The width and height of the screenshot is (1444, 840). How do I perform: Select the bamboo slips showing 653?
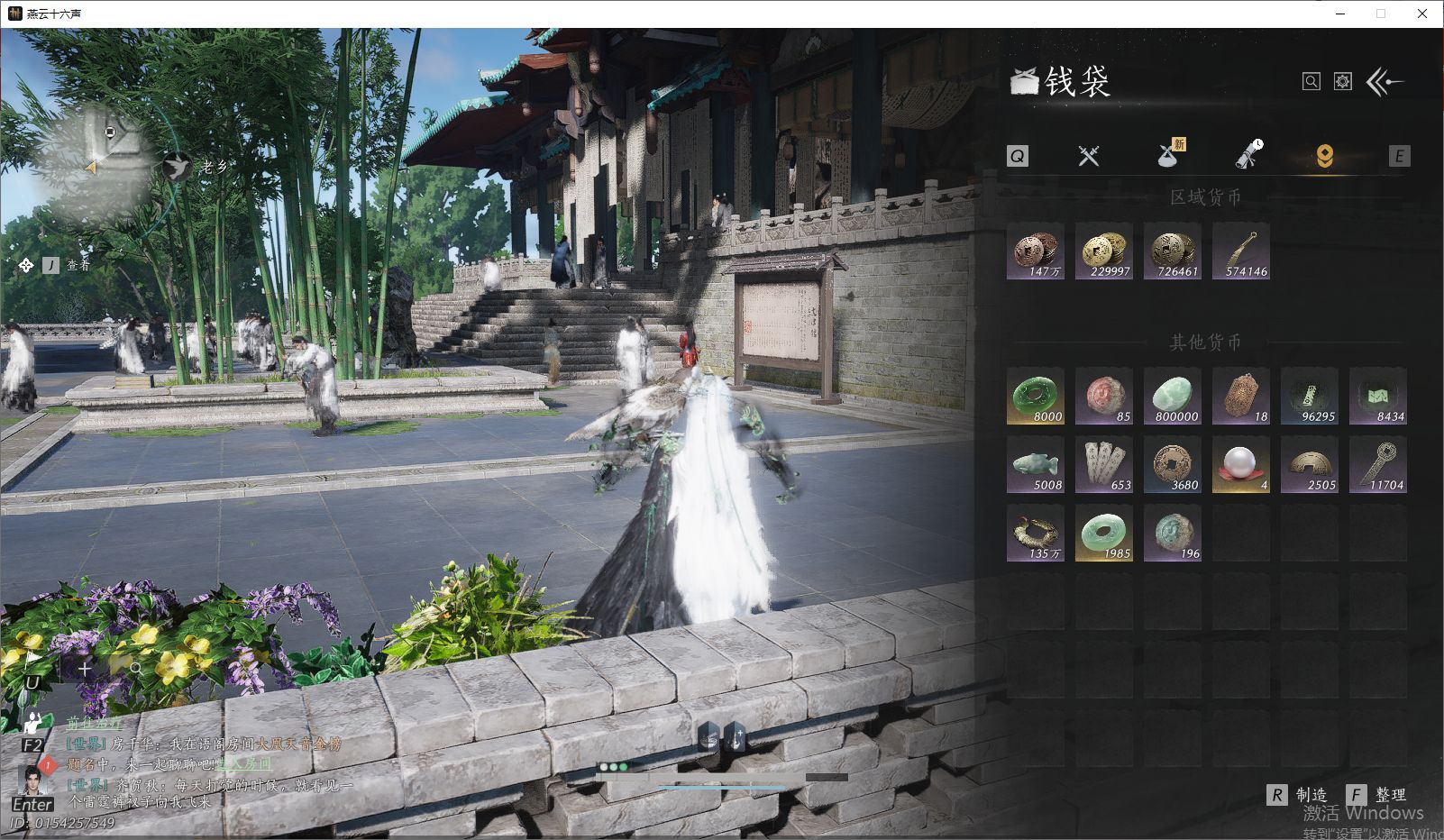coord(1104,464)
